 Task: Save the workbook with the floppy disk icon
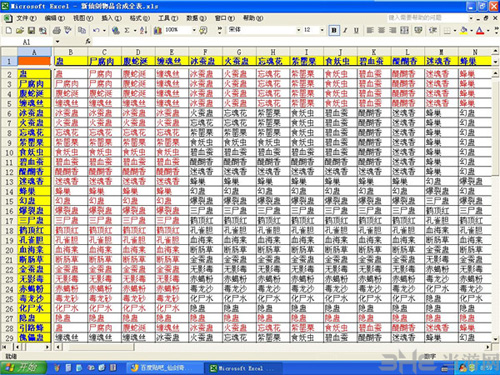click(31, 30)
